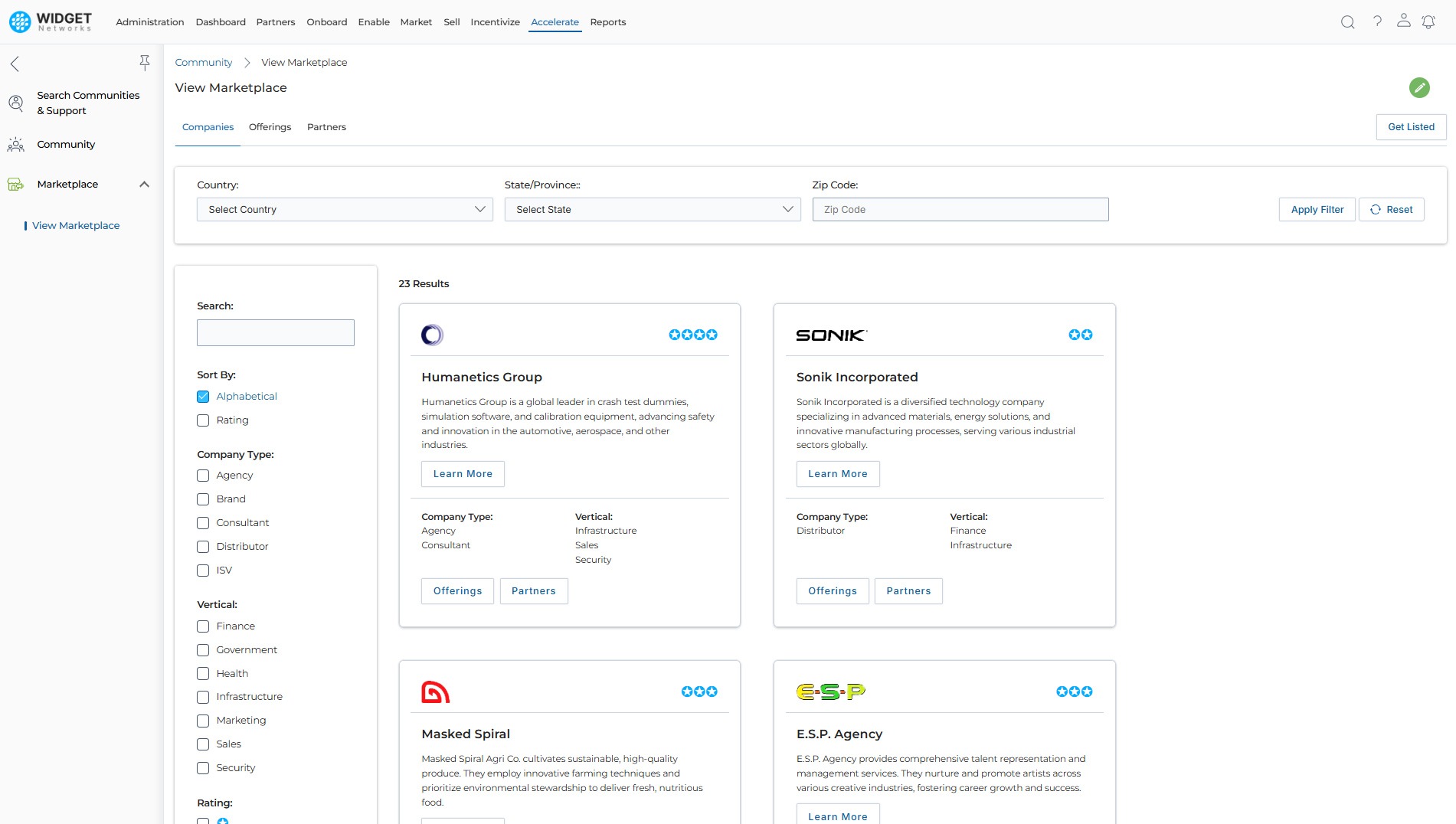
Task: Collapse the Marketplace sidebar section
Action: click(144, 185)
